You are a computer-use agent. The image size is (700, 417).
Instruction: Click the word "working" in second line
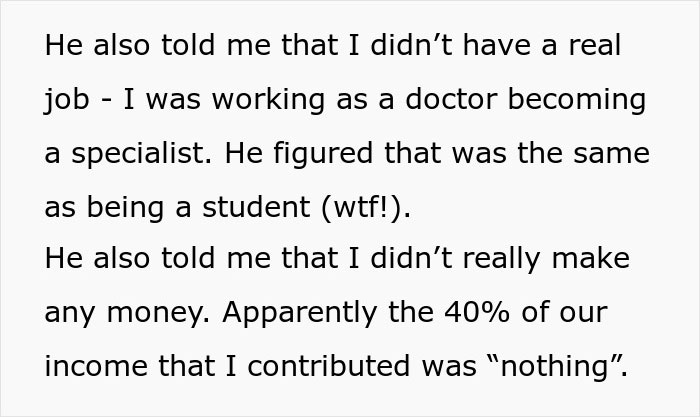[x=268, y=100]
